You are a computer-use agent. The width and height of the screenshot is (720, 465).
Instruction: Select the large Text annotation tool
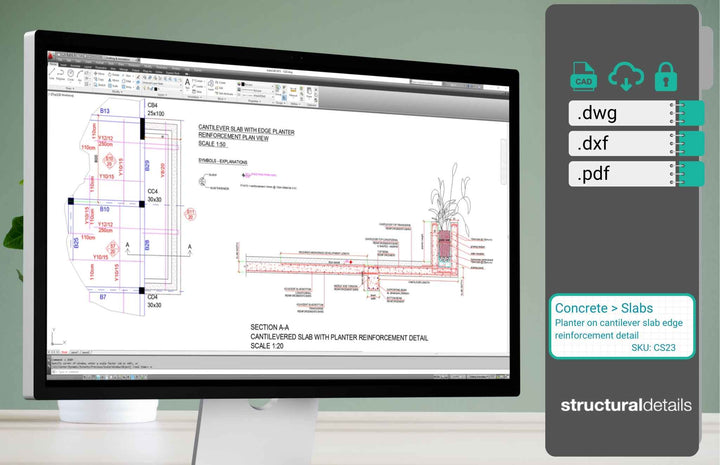pyautogui.click(x=188, y=85)
